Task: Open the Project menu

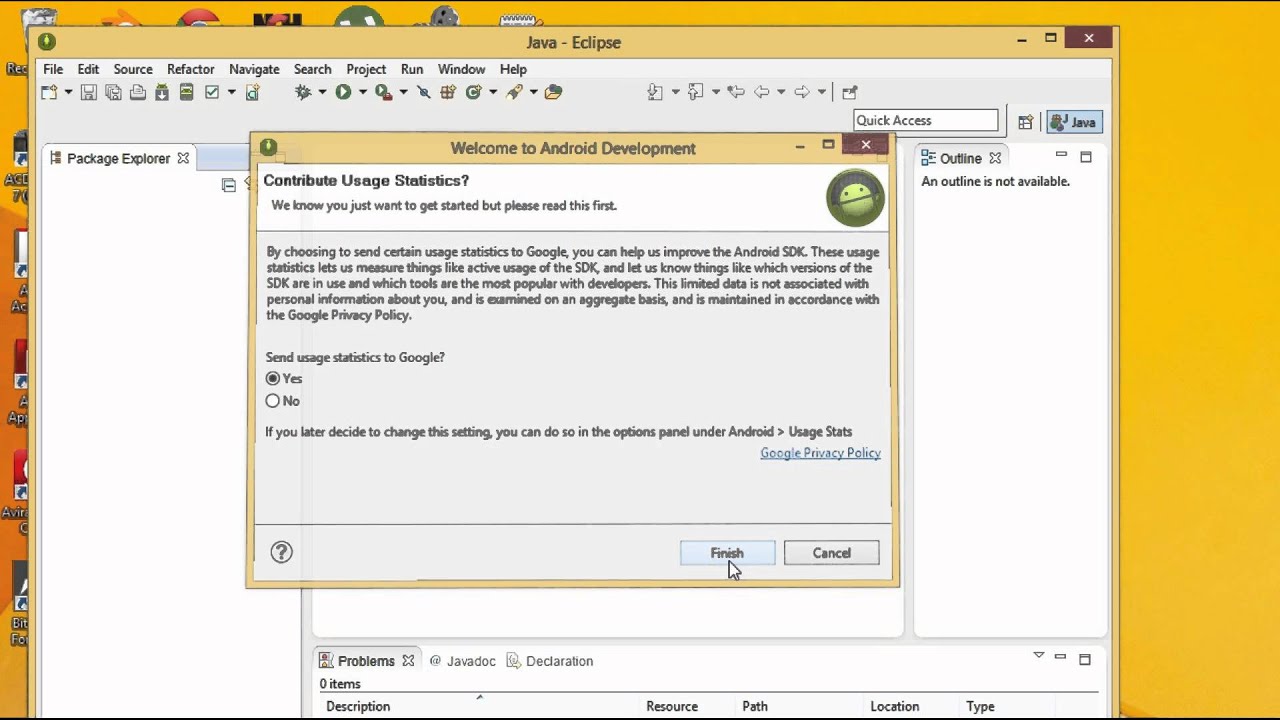Action: 366,69
